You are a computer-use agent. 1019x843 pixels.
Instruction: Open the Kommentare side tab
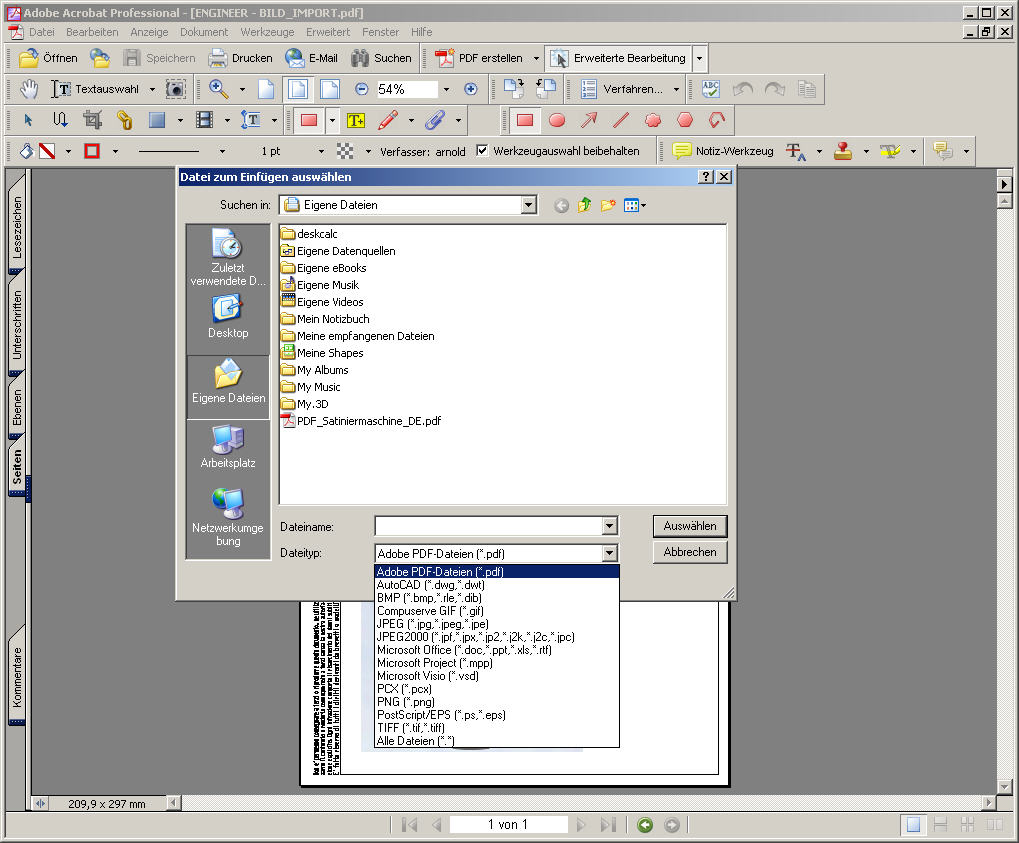tap(17, 676)
